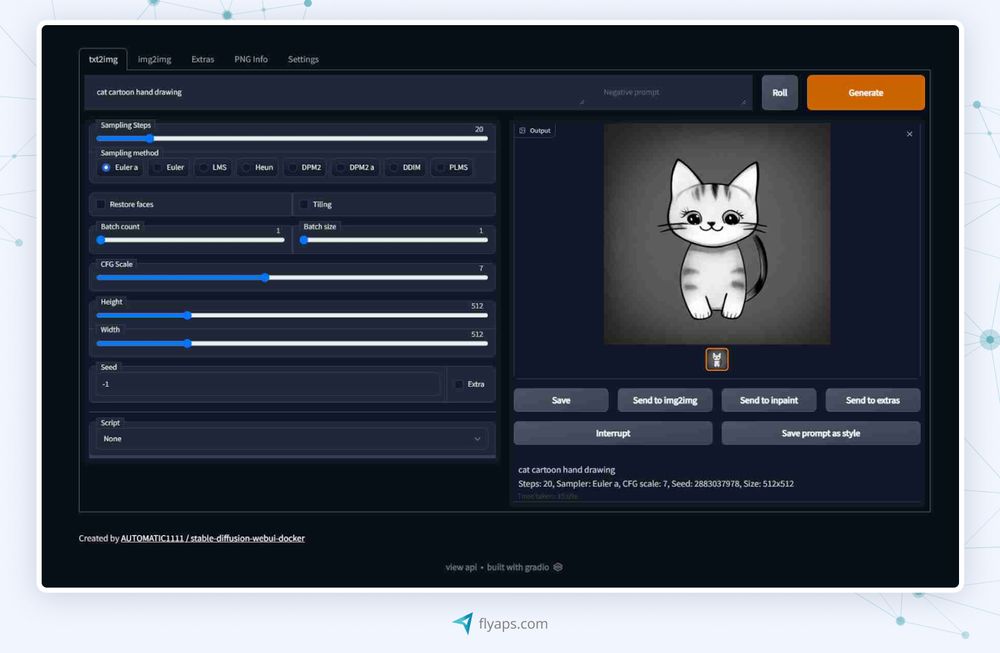Click the flyaps.com paper plane logo
This screenshot has width=1000, height=653.
462,623
